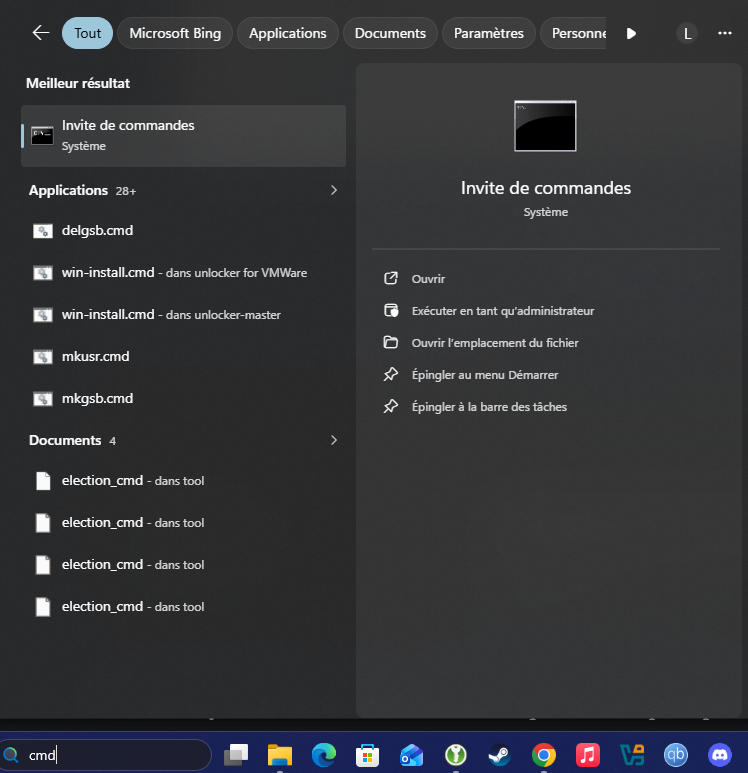
Task: Open Discord from the taskbar
Action: click(720, 754)
